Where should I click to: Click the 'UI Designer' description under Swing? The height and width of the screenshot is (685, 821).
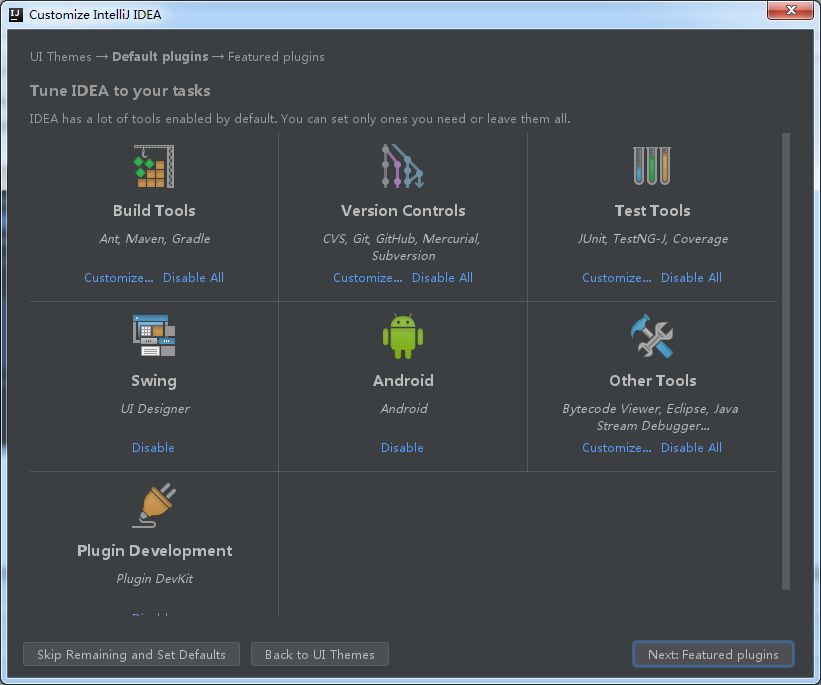[x=155, y=409]
